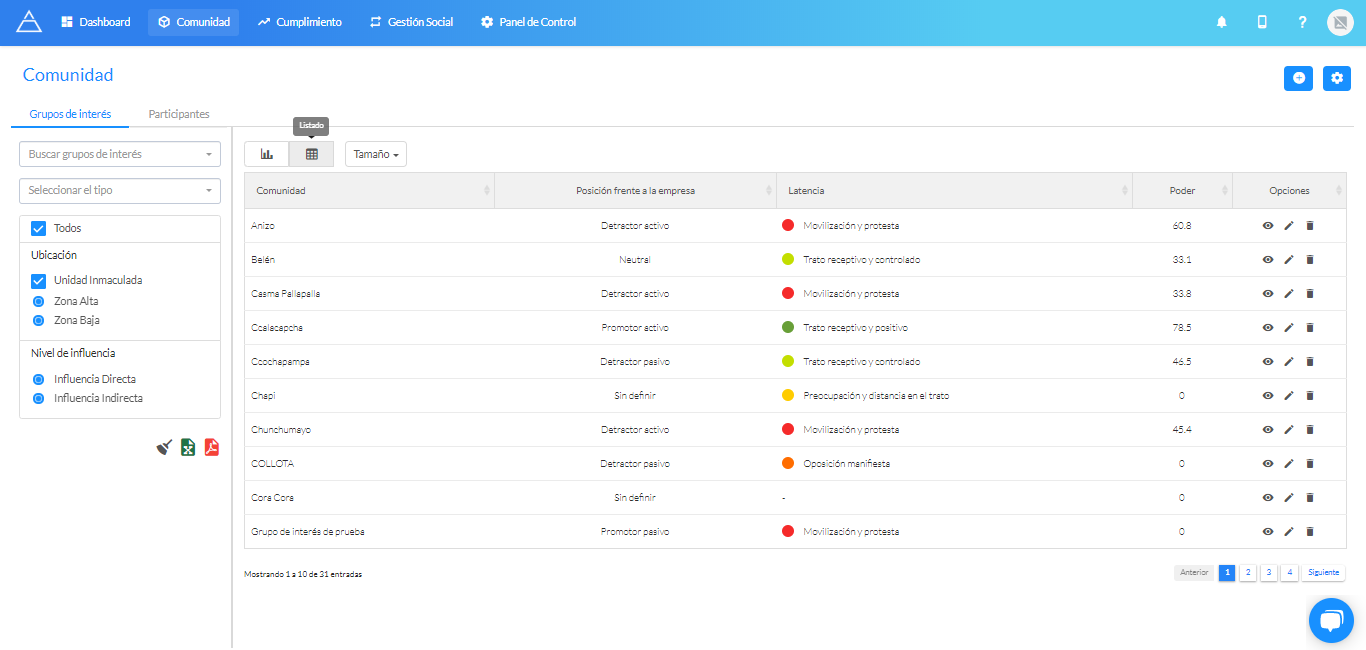Viewport: 1366px width, 650px height.
Task: Switch to Participantes tab
Action: [179, 114]
